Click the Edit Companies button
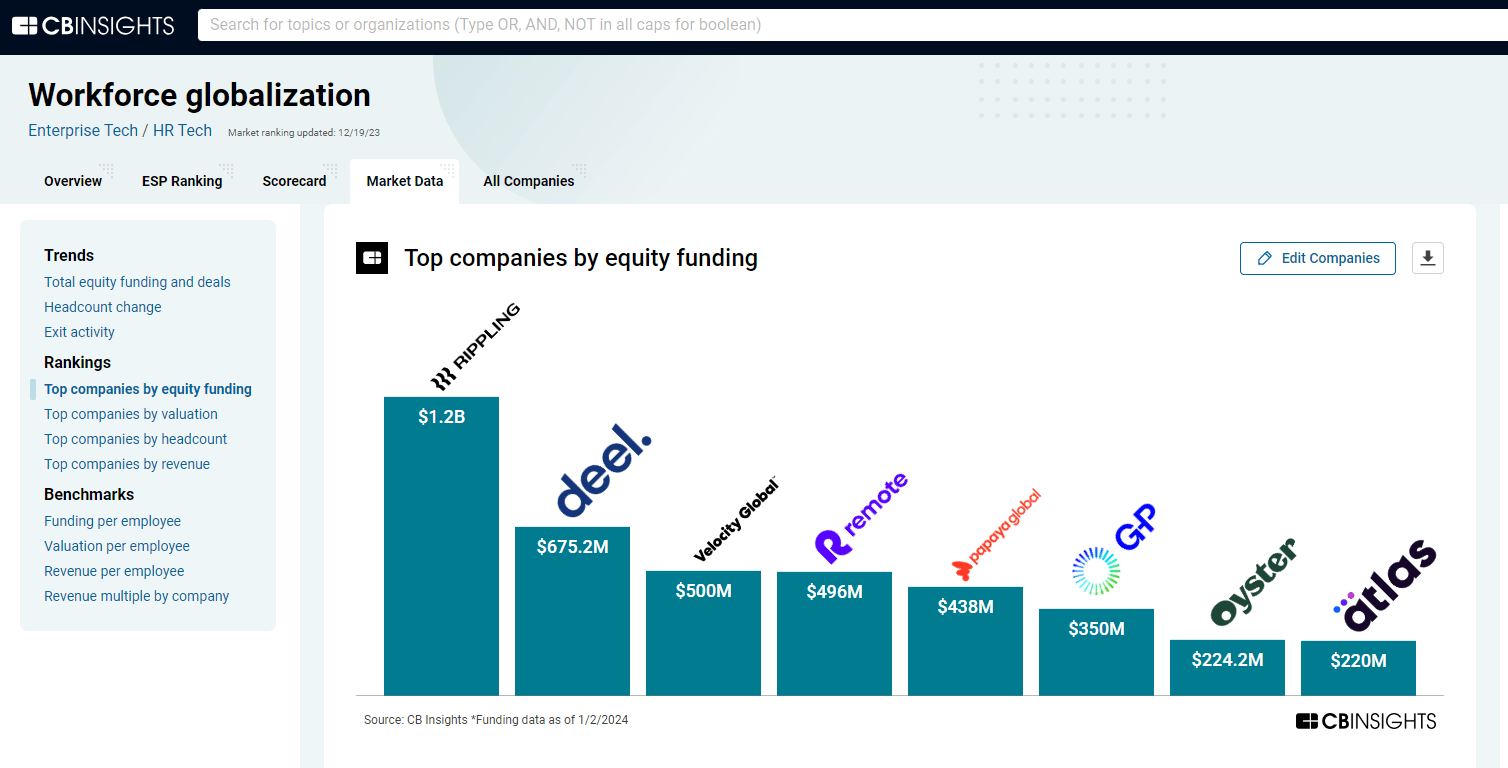The height and width of the screenshot is (768, 1508). tap(1318, 258)
